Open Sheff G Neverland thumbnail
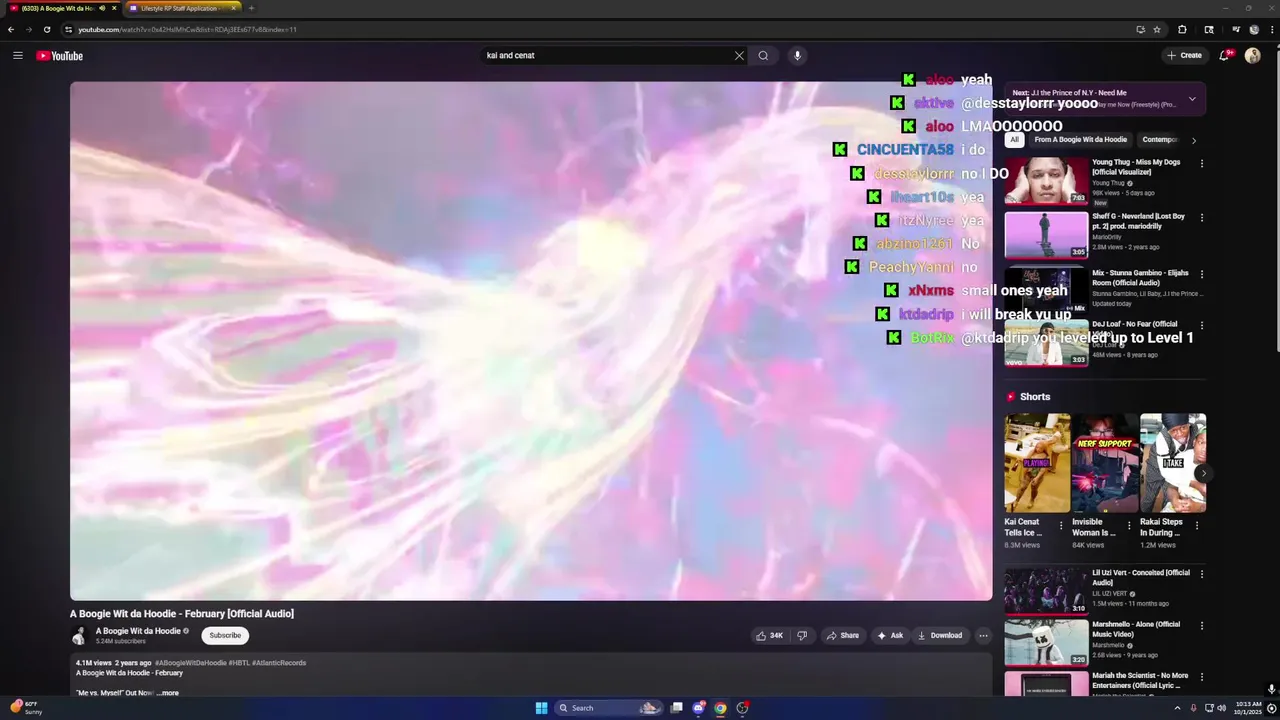1280x720 pixels. [1046, 234]
